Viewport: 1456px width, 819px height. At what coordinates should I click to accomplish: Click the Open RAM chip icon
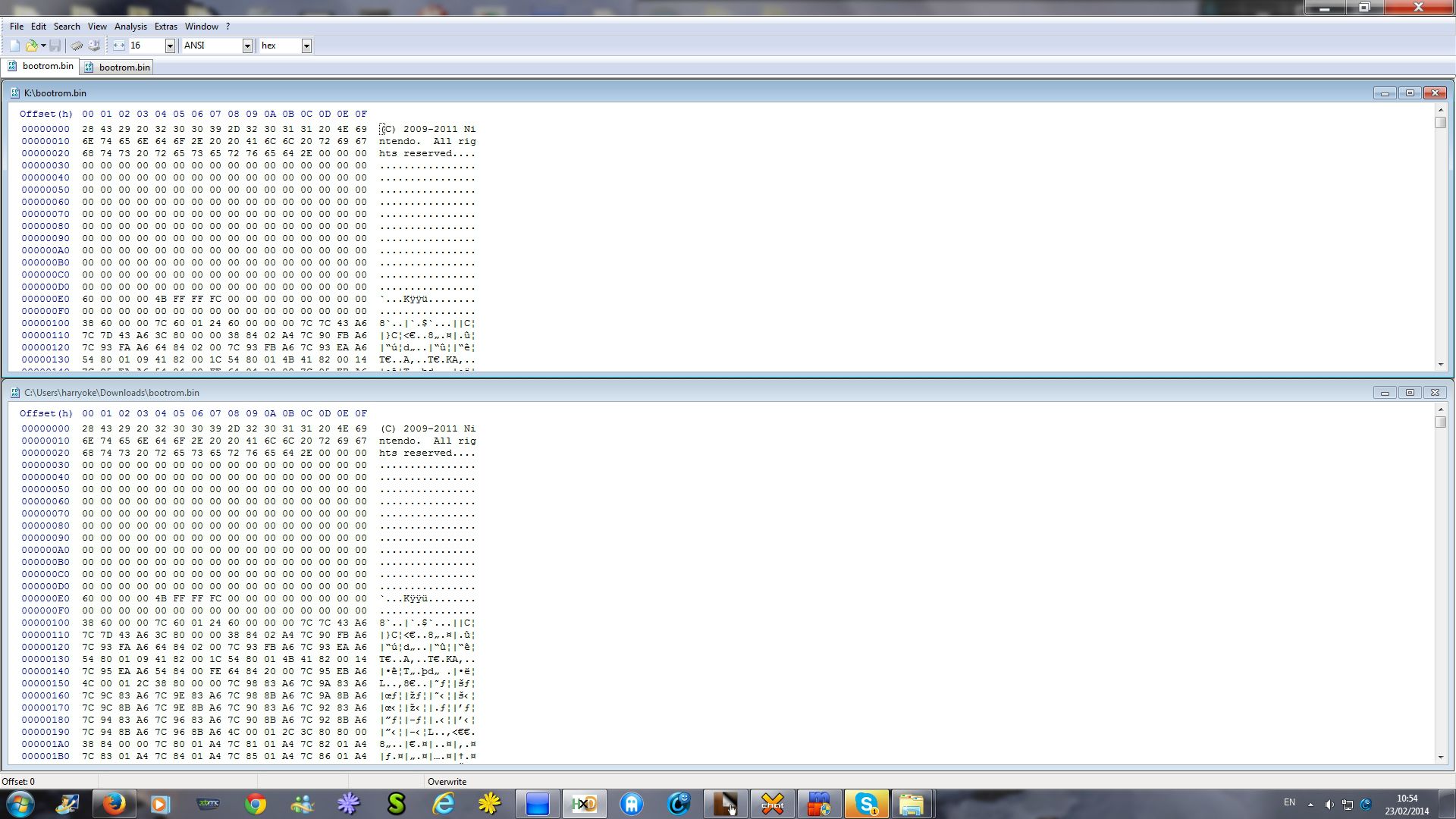tap(77, 46)
